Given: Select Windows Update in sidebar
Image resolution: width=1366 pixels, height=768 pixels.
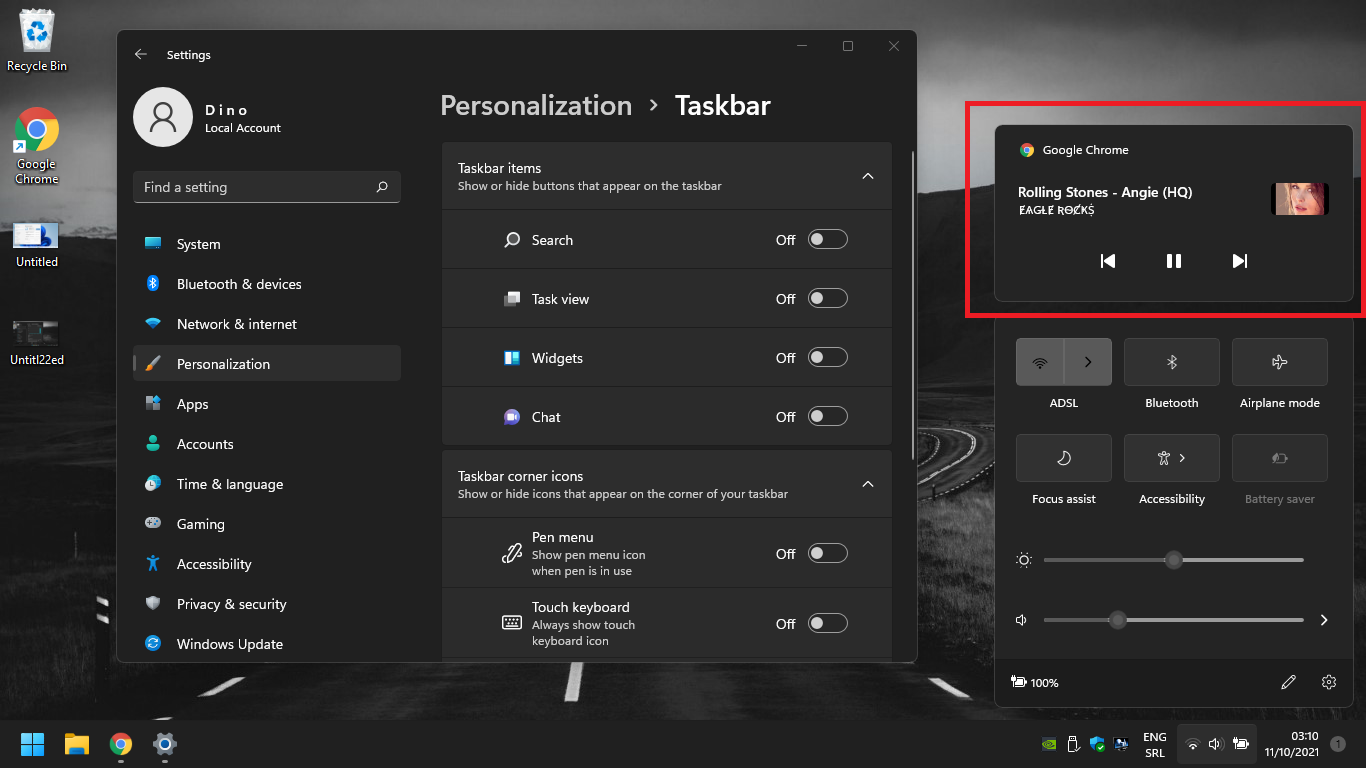Looking at the screenshot, I should (230, 644).
